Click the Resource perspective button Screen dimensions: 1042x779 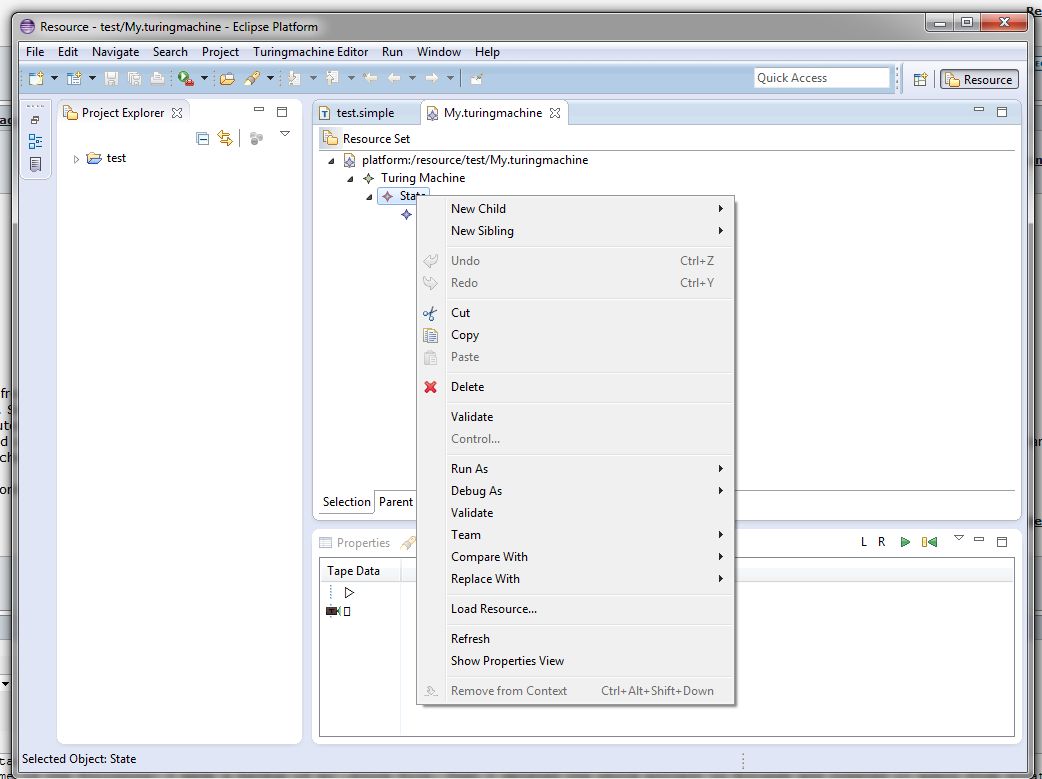[980, 80]
